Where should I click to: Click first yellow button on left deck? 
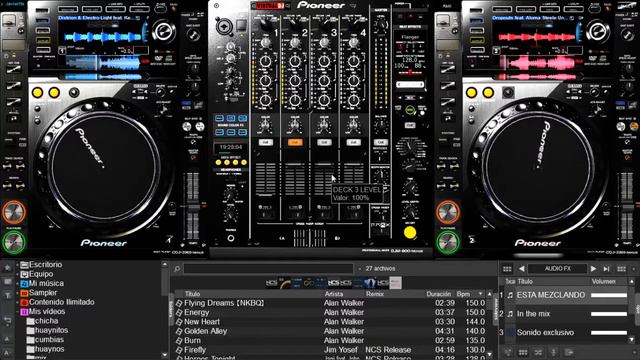pyautogui.click(x=38, y=93)
